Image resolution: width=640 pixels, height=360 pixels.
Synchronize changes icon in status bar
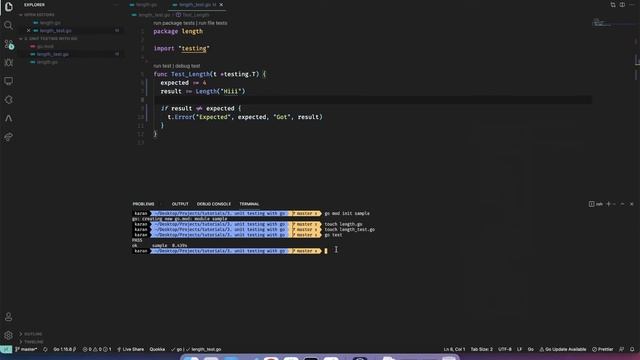45,349
